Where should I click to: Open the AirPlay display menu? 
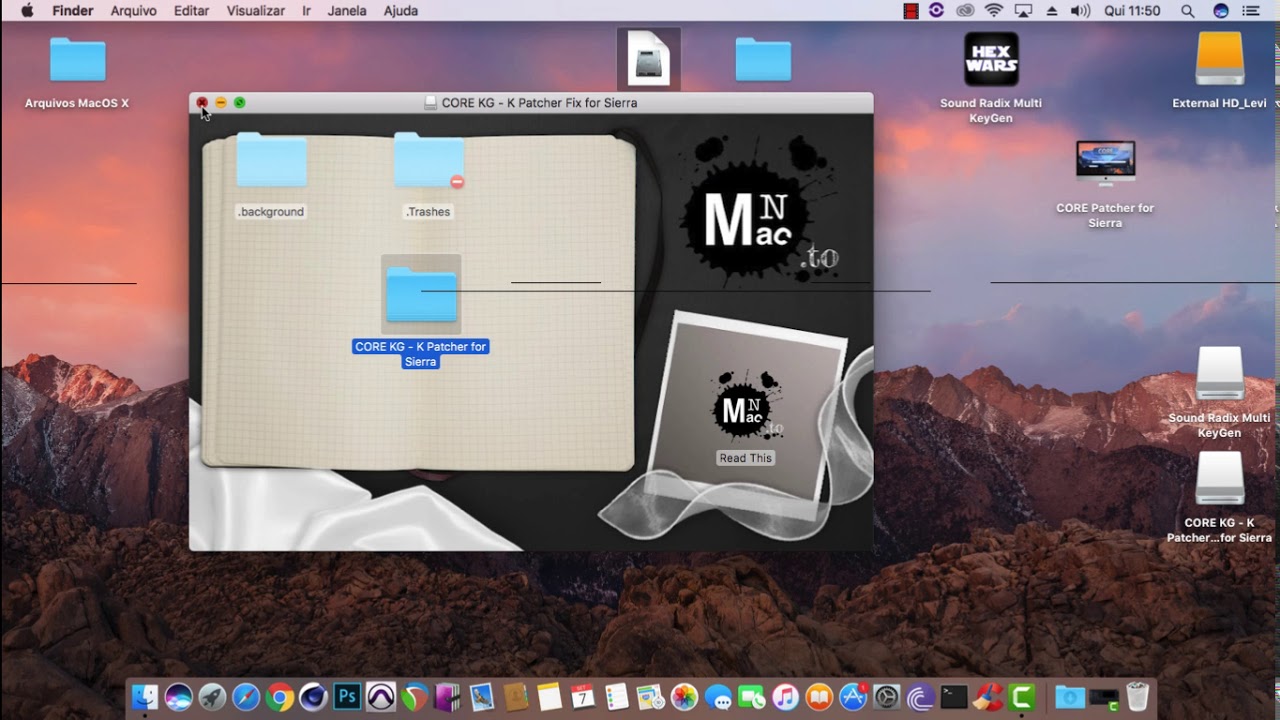click(1023, 11)
